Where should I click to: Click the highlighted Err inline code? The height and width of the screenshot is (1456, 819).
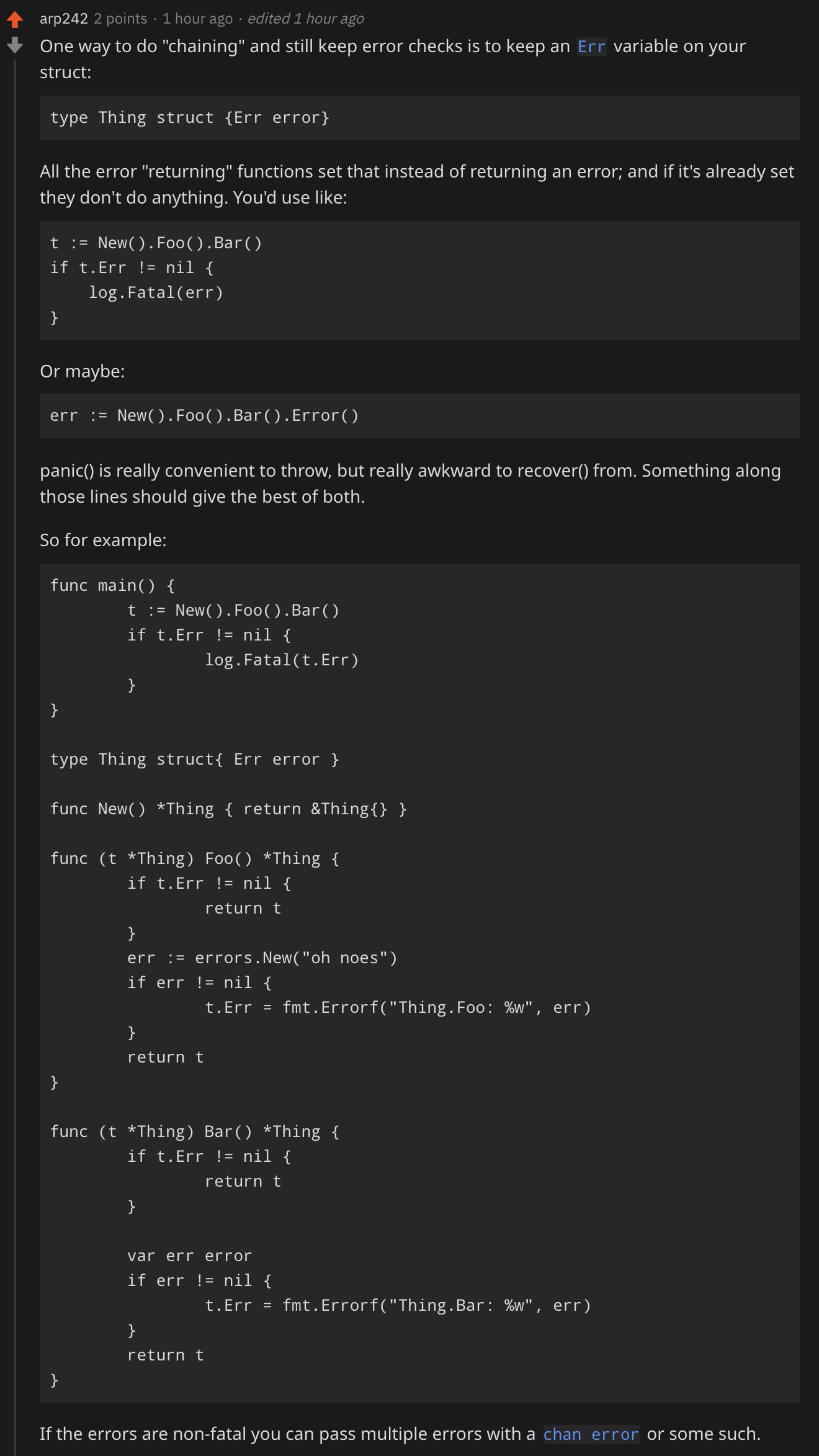(x=591, y=47)
